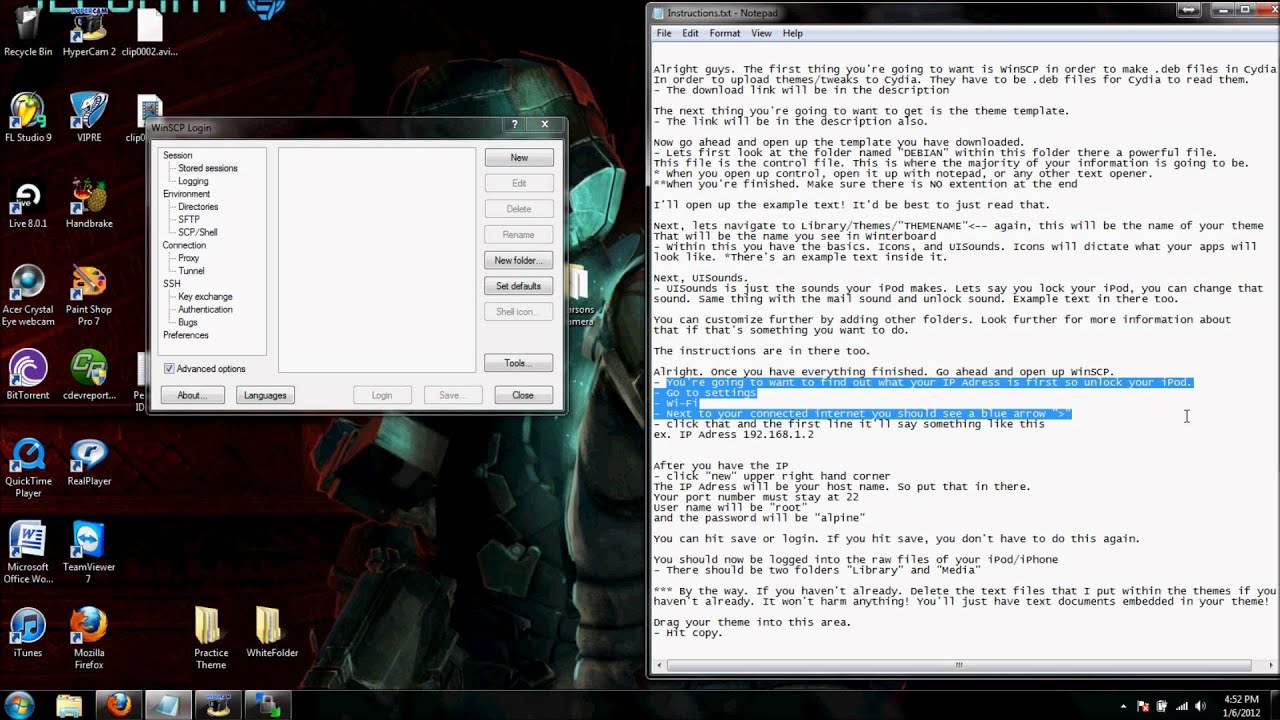Toggle the Advanced options checkbox
Screen dimensions: 1280x720
(169, 369)
